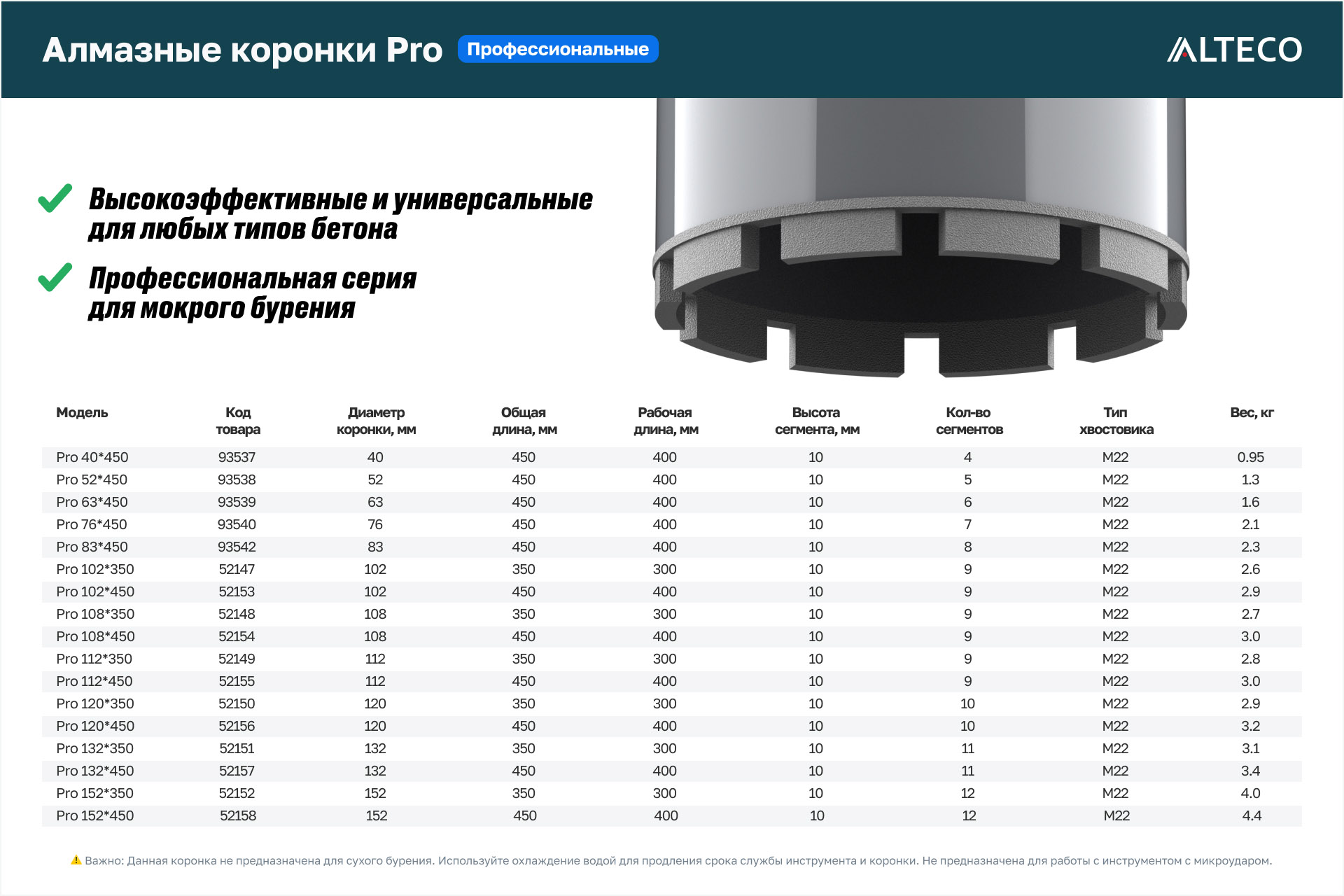Click the ALTECO logo

1234,50
